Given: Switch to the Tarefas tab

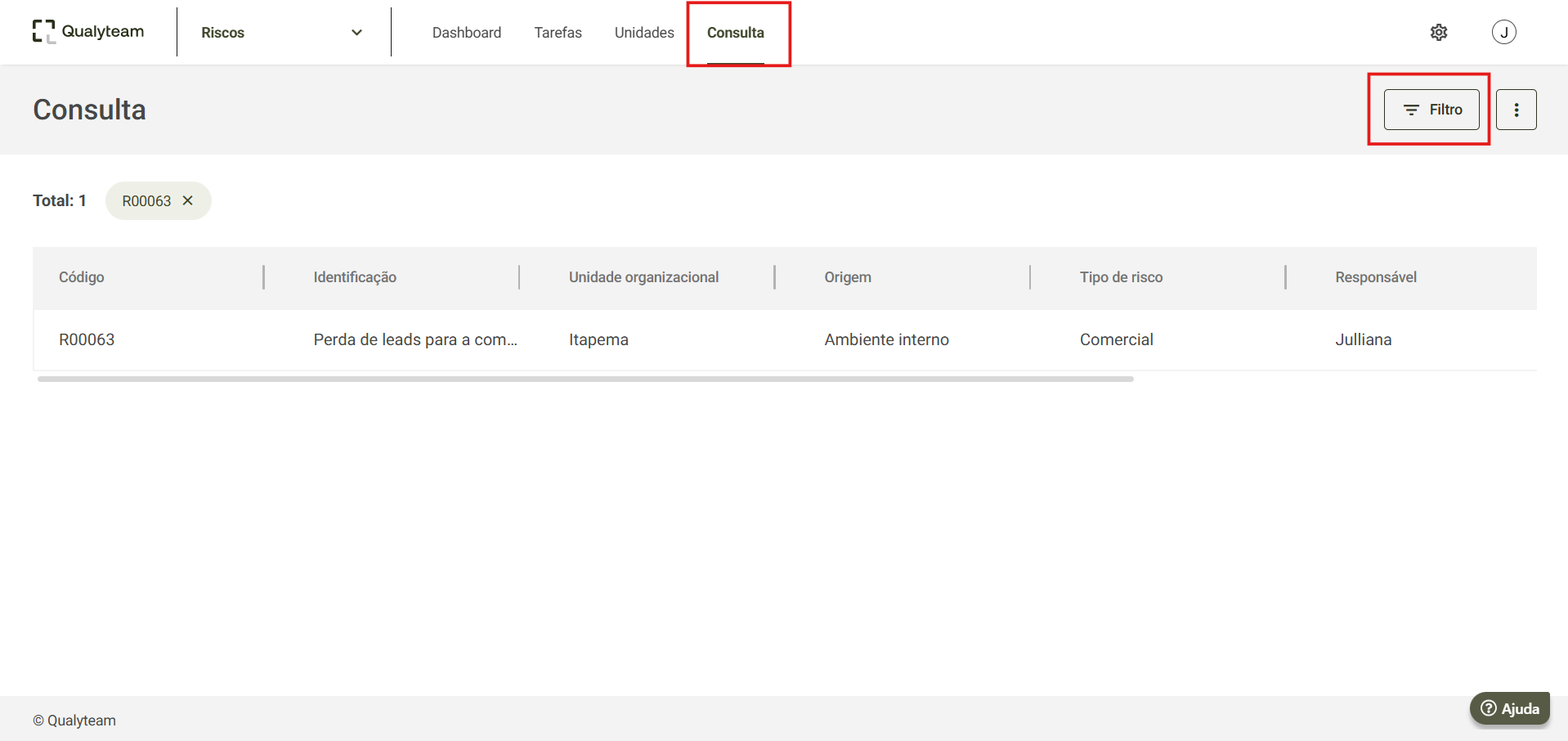Looking at the screenshot, I should pos(558,33).
